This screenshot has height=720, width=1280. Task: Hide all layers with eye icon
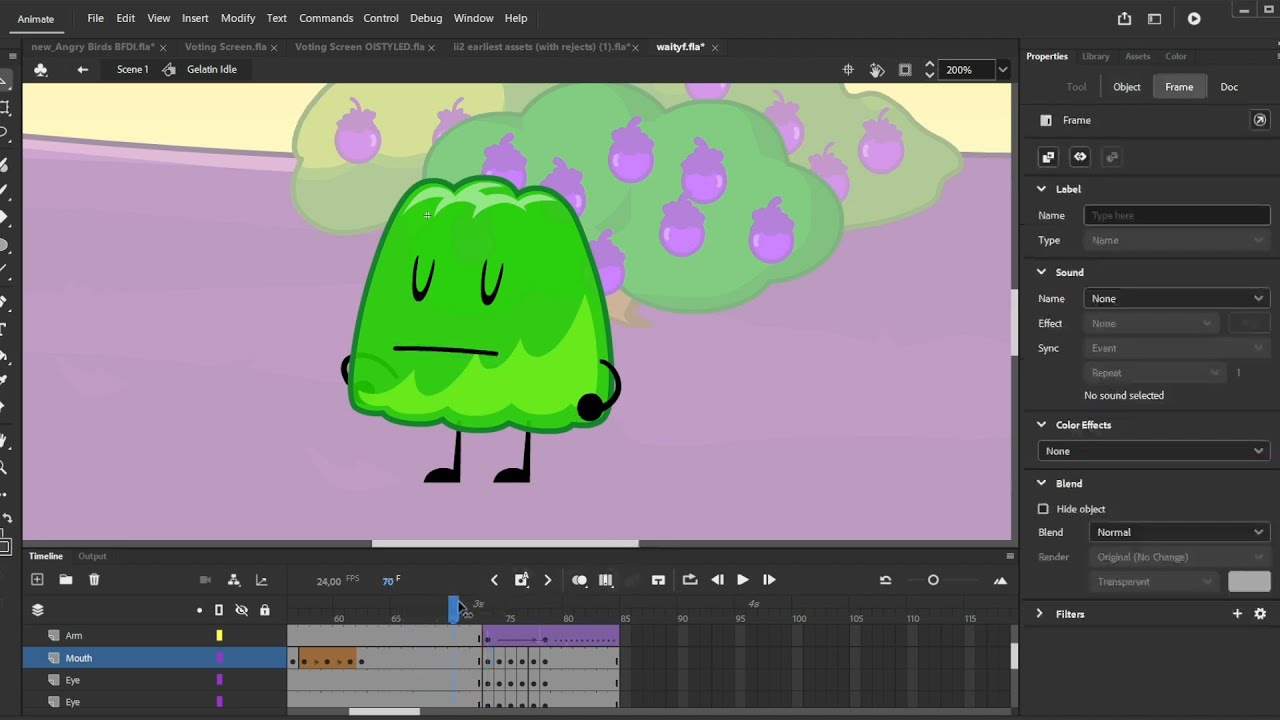[x=241, y=610]
